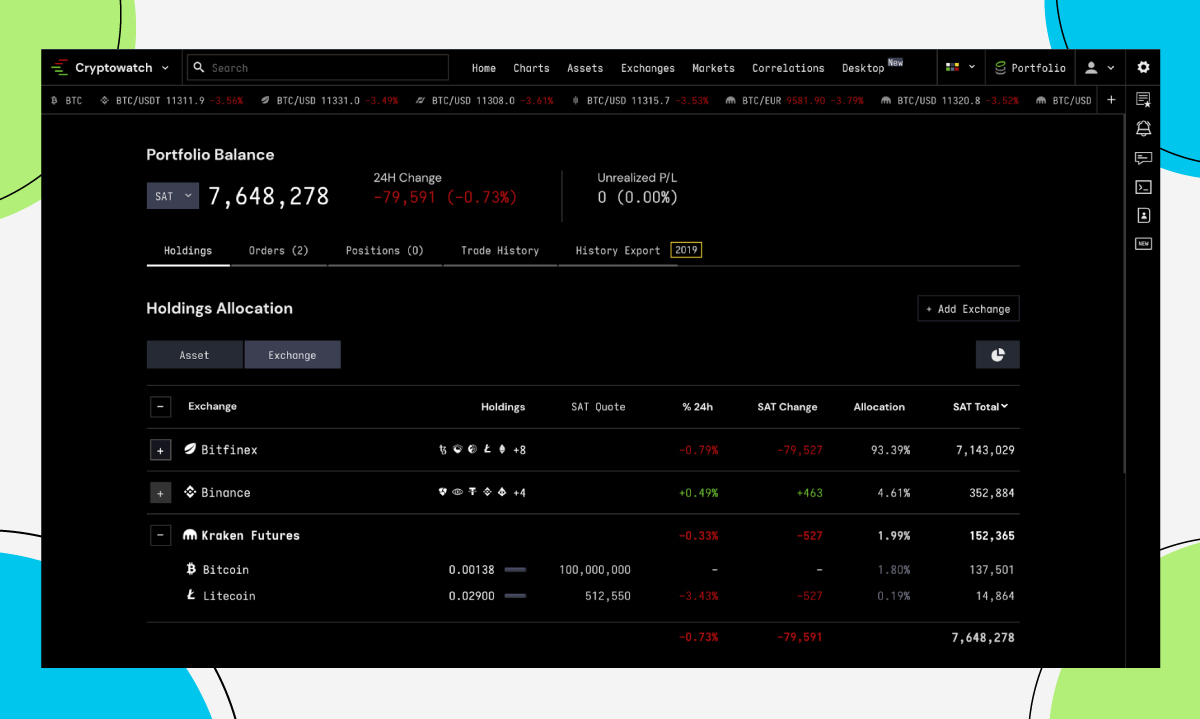Image resolution: width=1200 pixels, height=719 pixels.
Task: Open the Markets menu item
Action: click(x=713, y=67)
